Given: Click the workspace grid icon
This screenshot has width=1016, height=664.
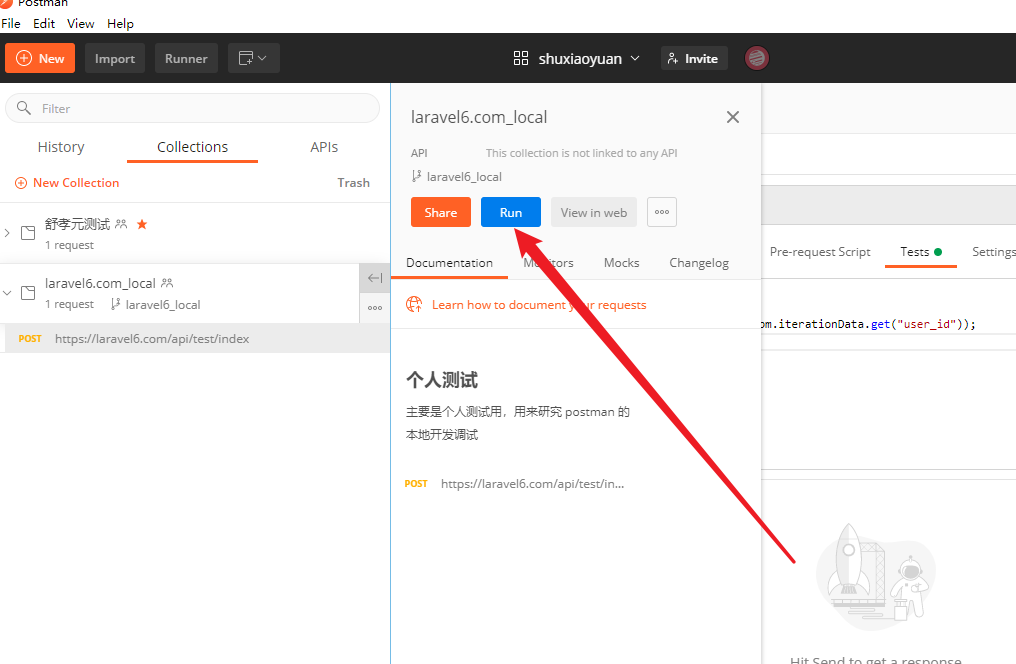Looking at the screenshot, I should click(521, 58).
